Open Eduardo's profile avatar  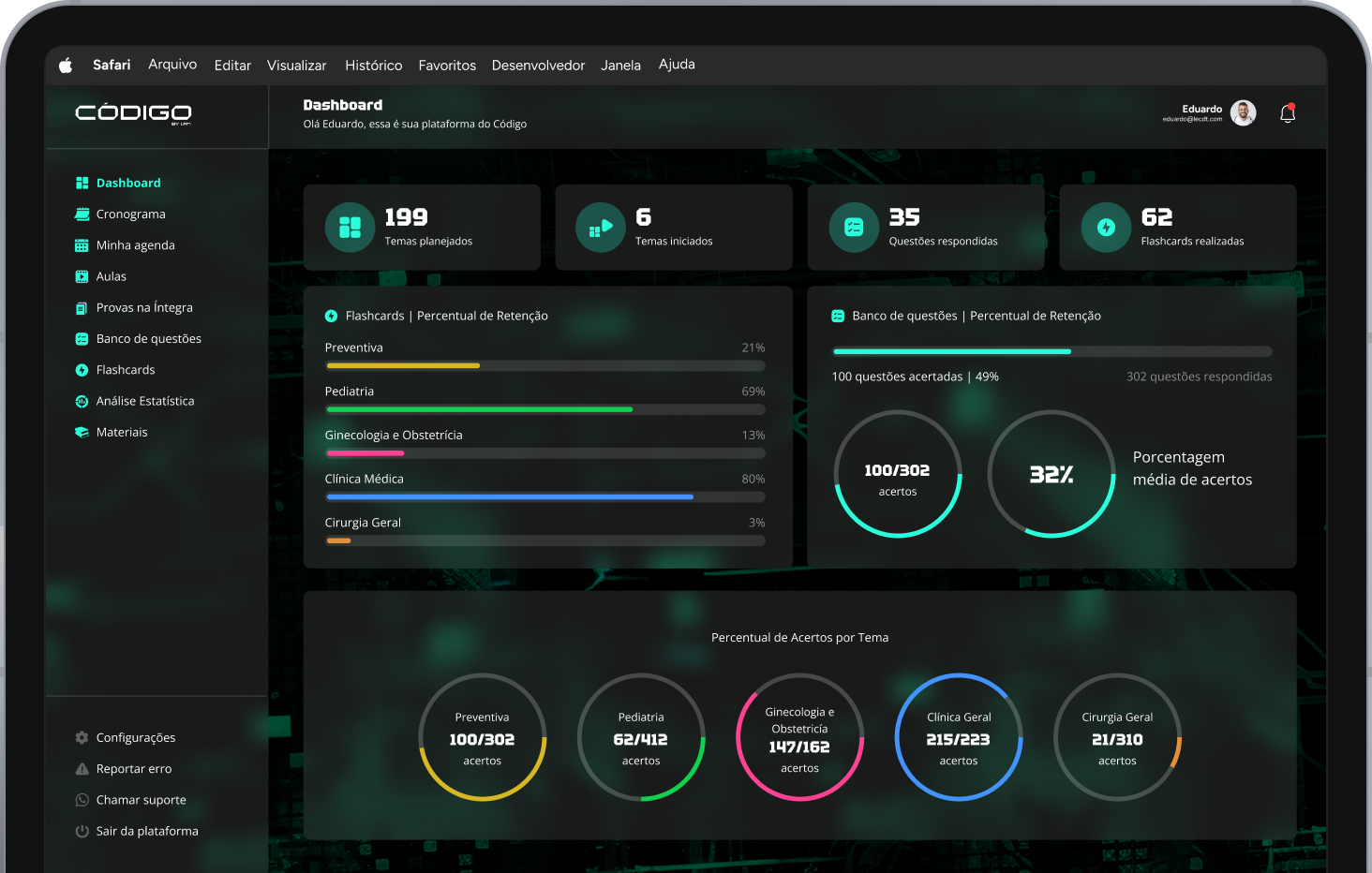[x=1243, y=113]
